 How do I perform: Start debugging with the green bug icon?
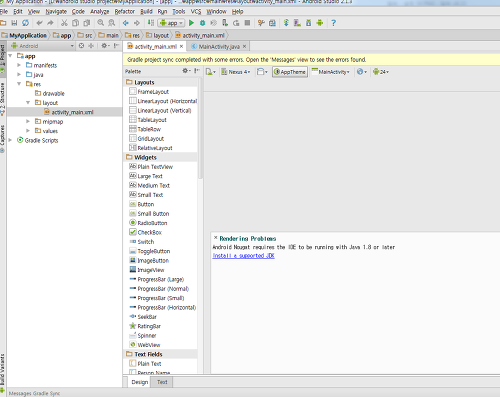pos(202,23)
